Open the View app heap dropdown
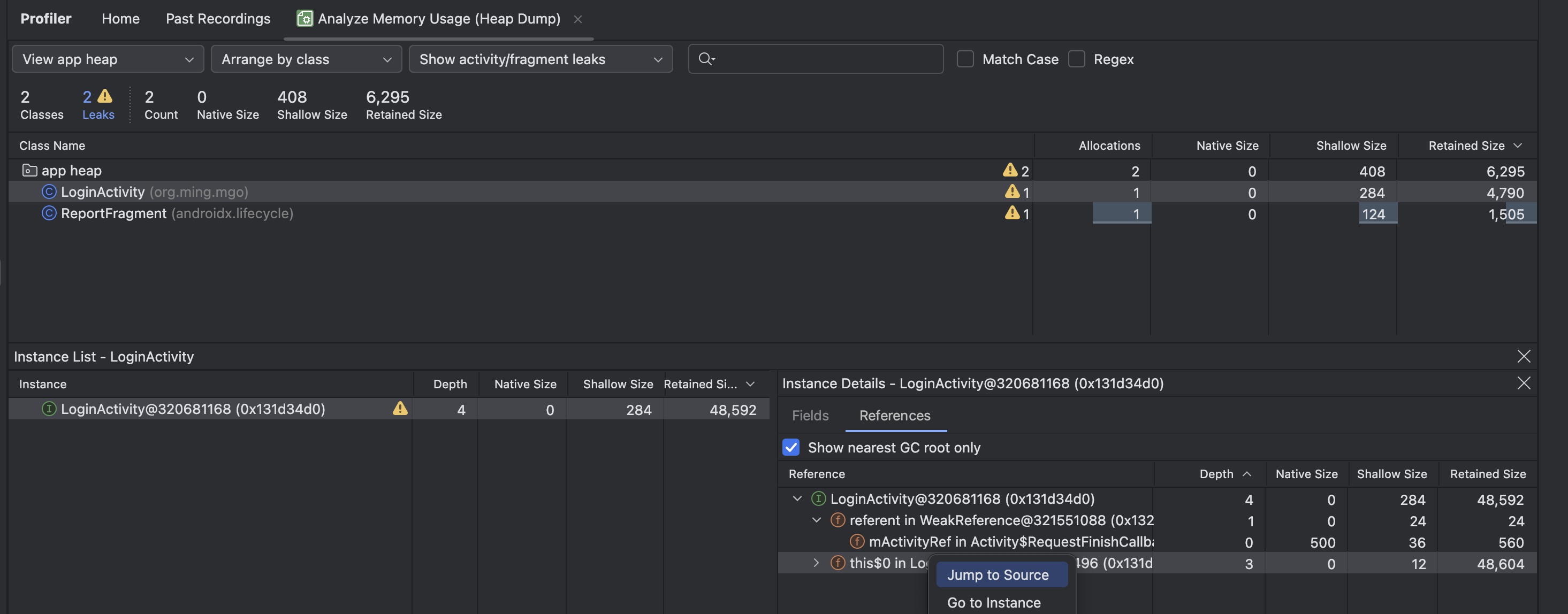 [108, 59]
